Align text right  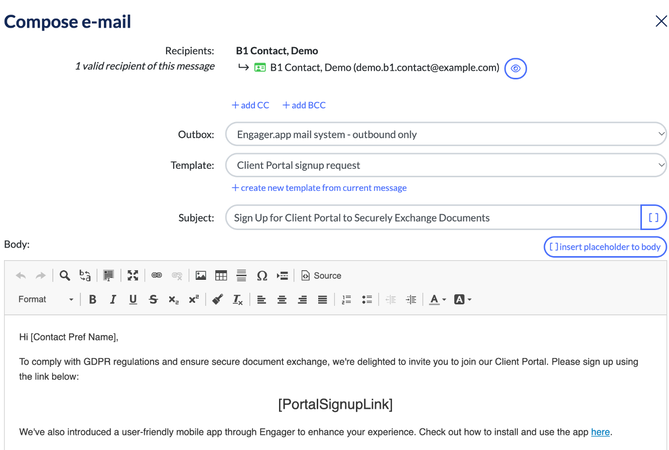303,299
